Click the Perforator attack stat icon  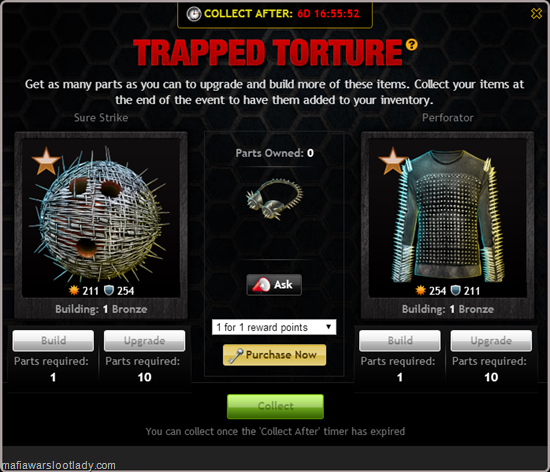(421, 290)
